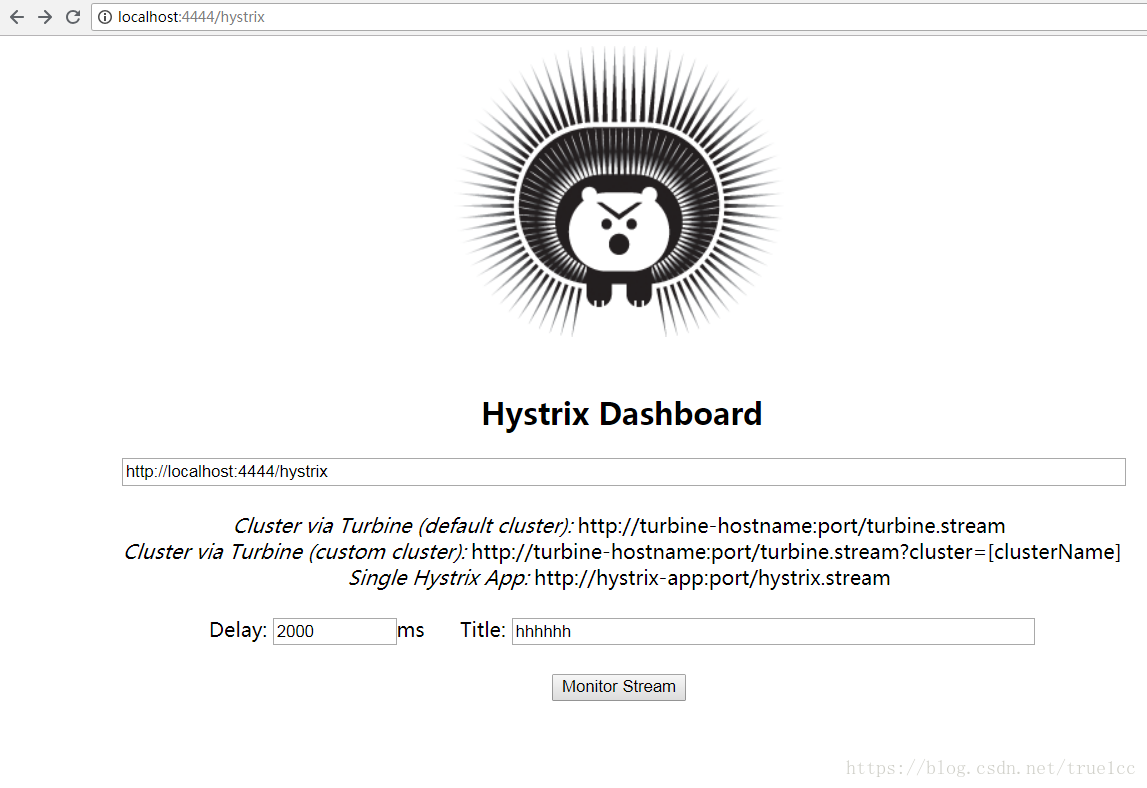Focus the browser address bar showing localhost:4444/hystrix
This screenshot has height=788, width=1147.
point(619,17)
